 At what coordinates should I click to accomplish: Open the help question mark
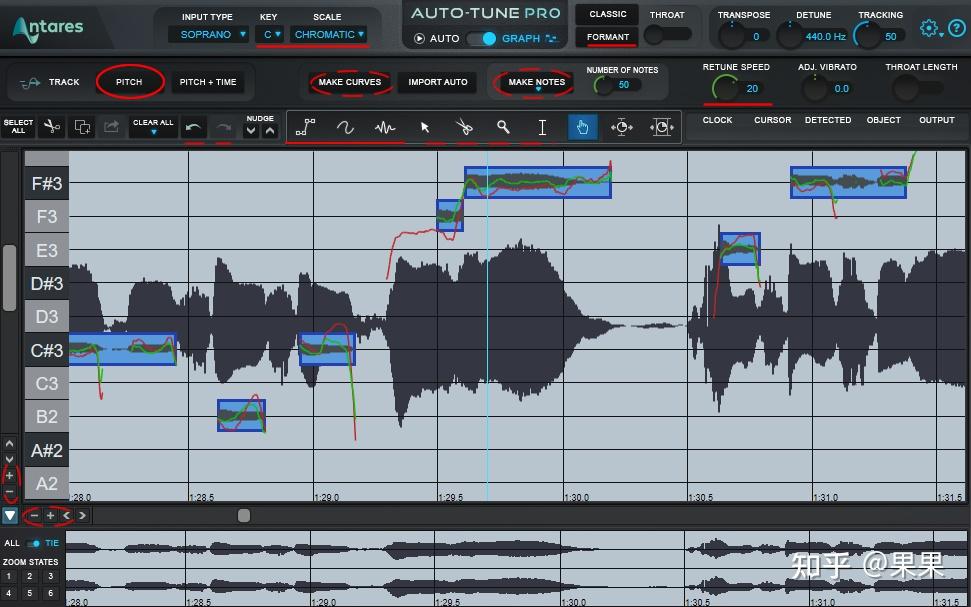[x=957, y=28]
